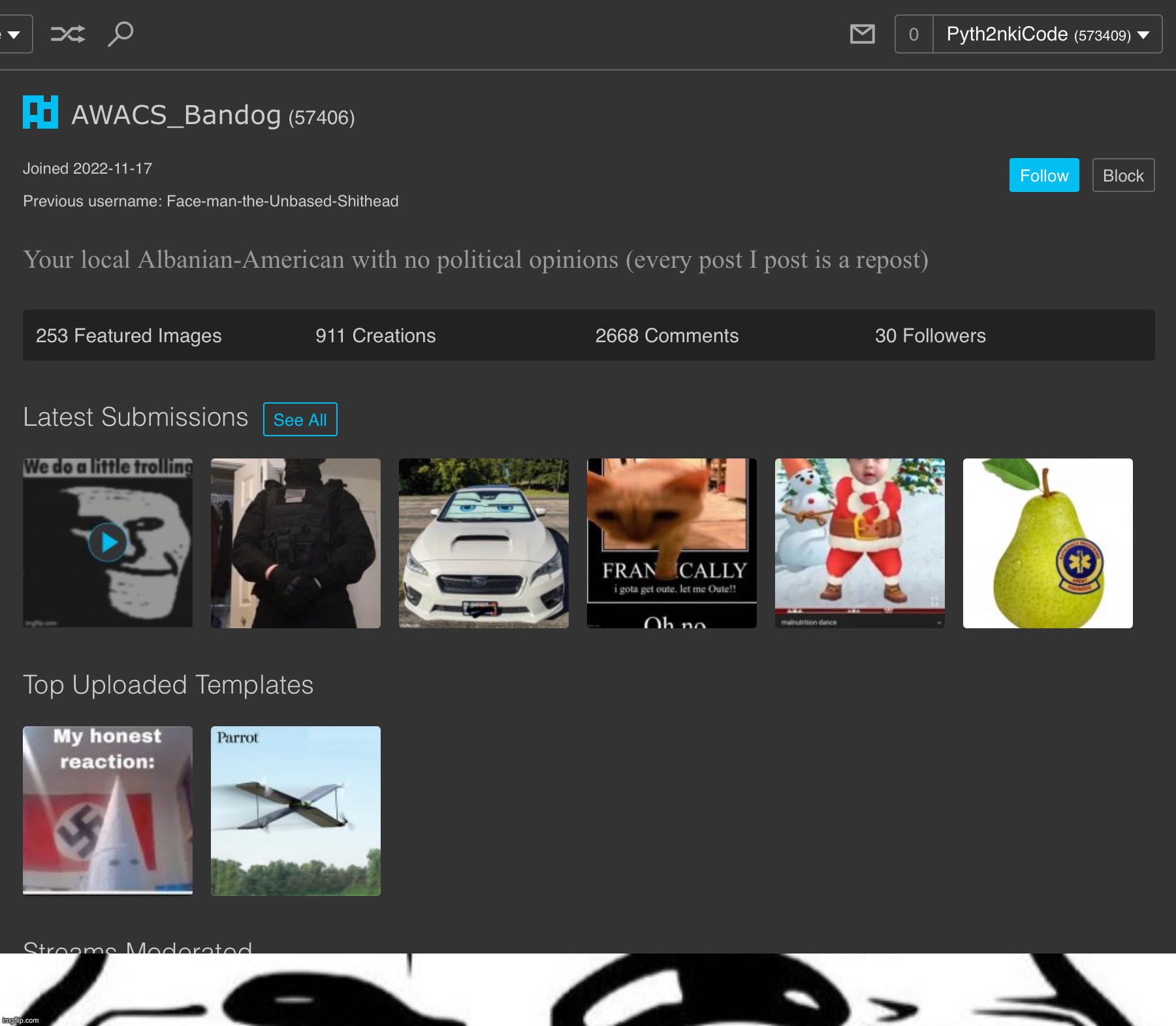Open search with the magnifying glass icon
The height and width of the screenshot is (1026, 1176).
tap(120, 34)
